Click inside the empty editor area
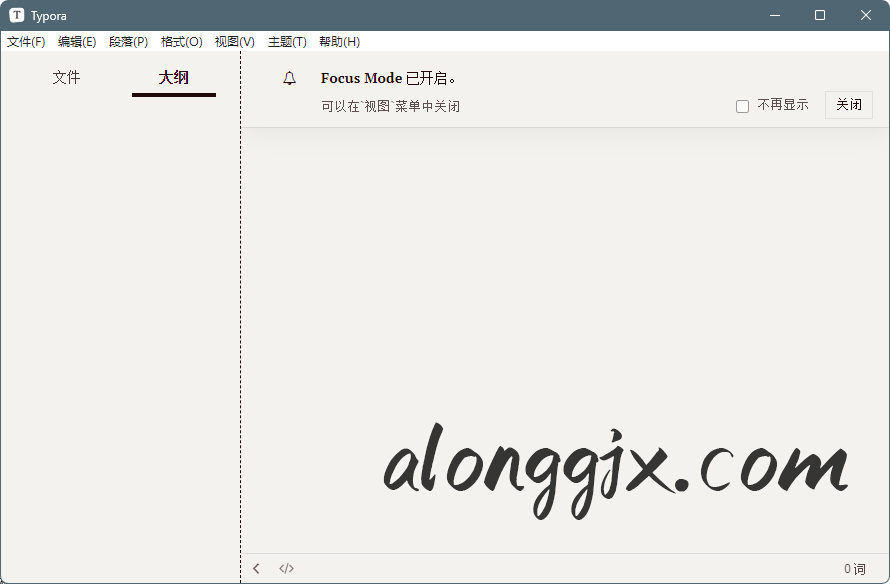 (560, 300)
